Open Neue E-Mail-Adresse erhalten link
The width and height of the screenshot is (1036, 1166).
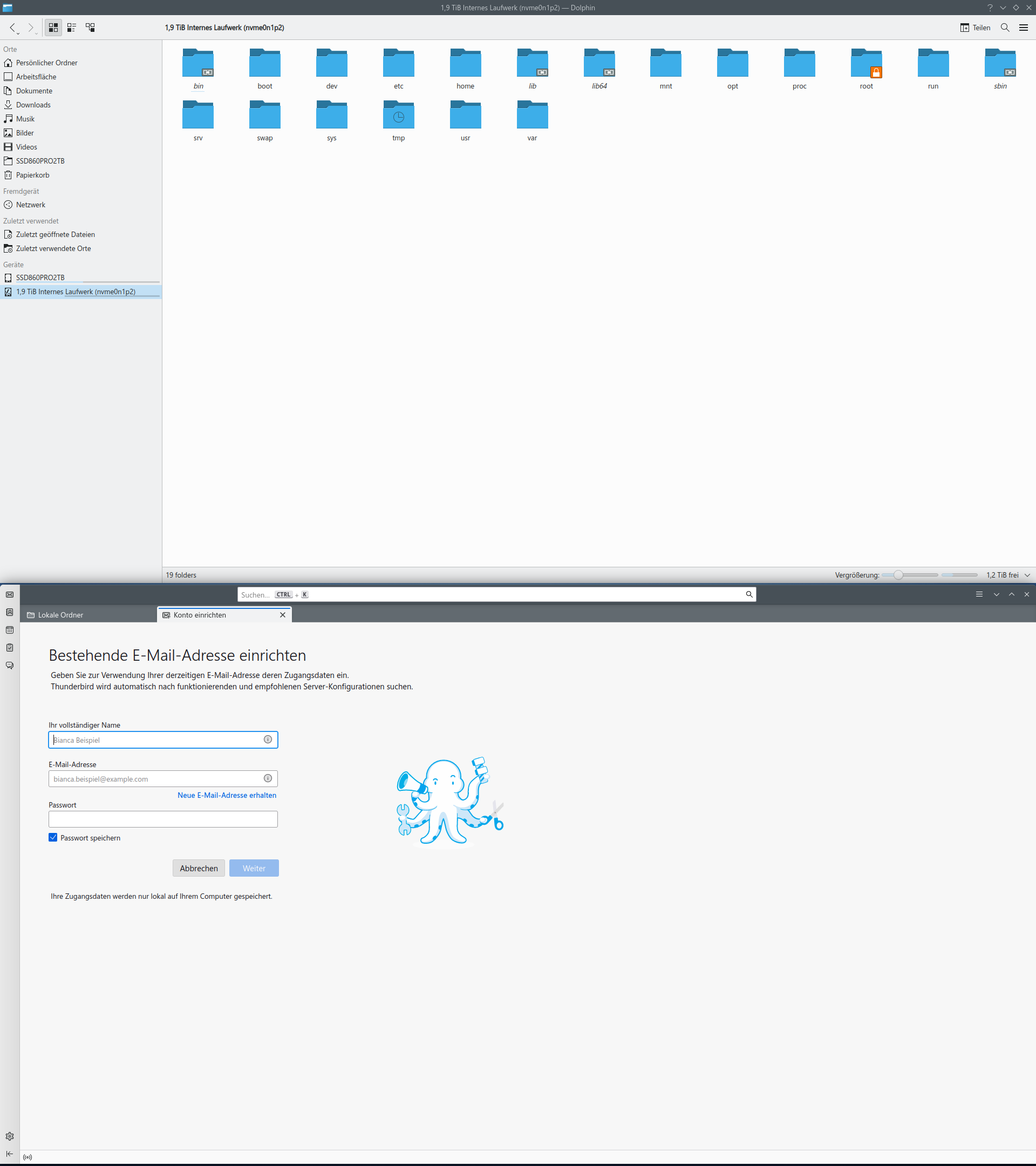pos(227,795)
